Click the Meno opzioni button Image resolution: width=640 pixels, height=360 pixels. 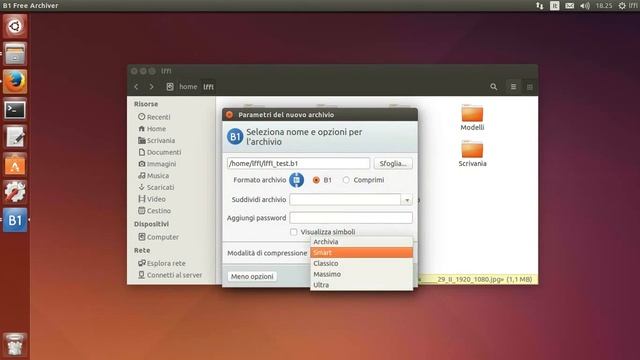coord(252,276)
